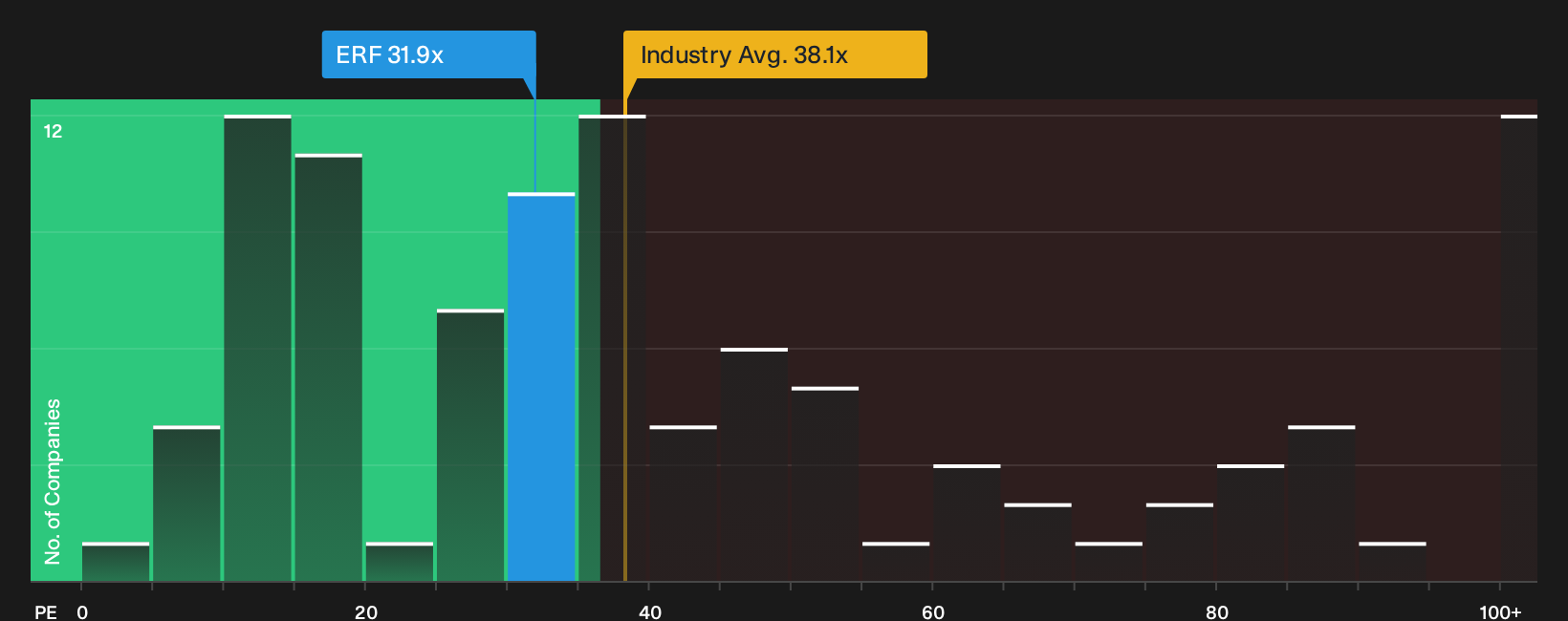Click the 80 x-axis tick label
This screenshot has height=621, width=1568.
pos(1217,612)
